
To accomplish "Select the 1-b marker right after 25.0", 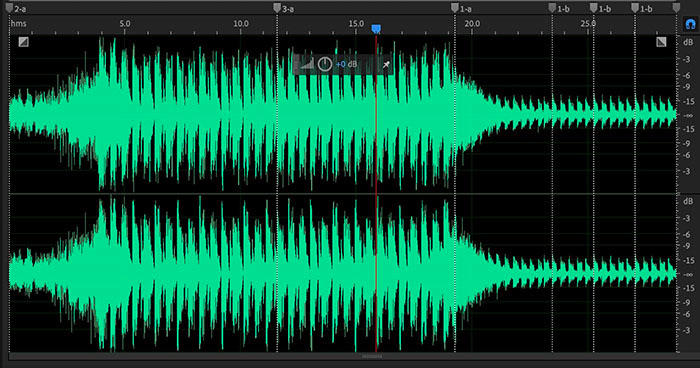I will [593, 8].
